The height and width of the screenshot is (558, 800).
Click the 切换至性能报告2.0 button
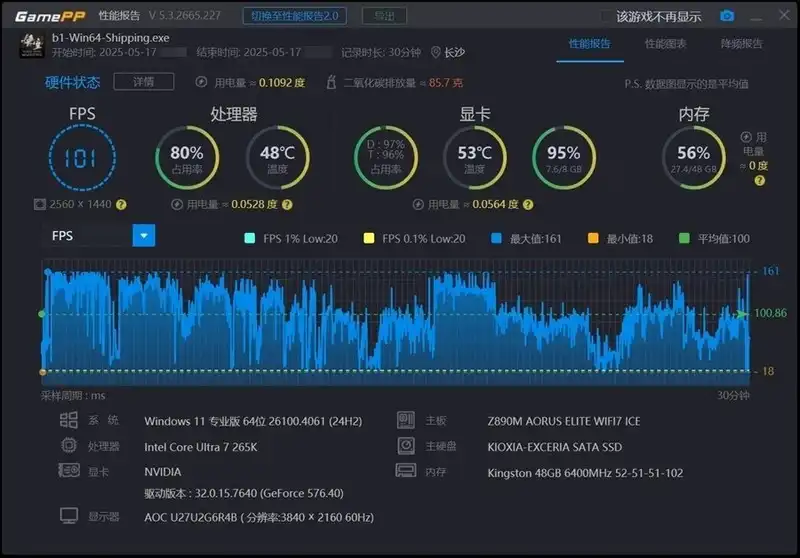[x=294, y=16]
